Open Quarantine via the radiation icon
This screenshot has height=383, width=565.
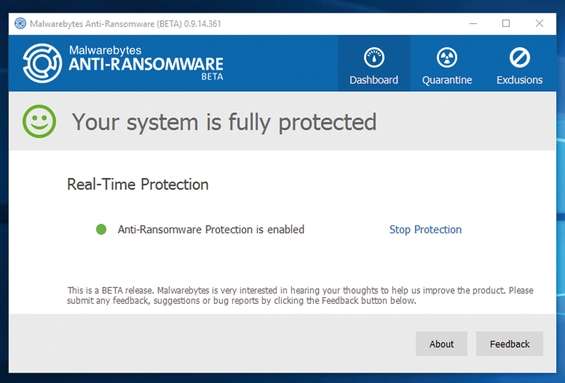[447, 58]
